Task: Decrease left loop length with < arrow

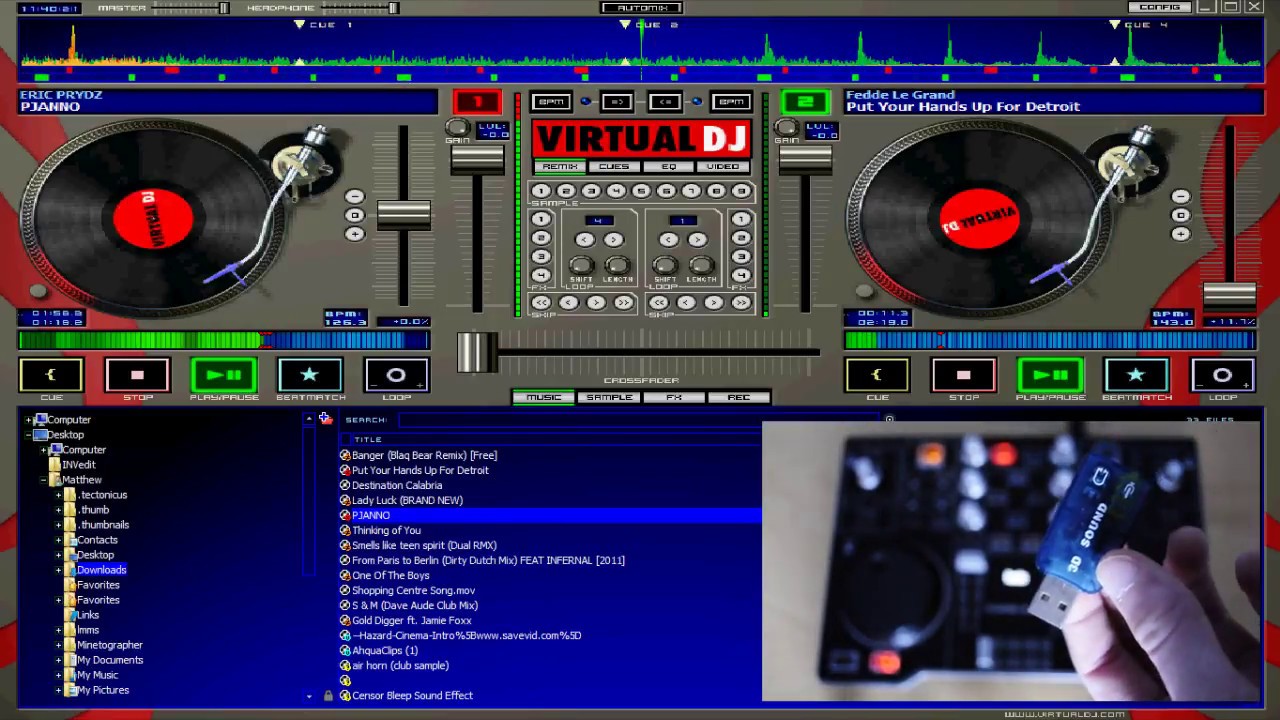Action: tap(585, 239)
